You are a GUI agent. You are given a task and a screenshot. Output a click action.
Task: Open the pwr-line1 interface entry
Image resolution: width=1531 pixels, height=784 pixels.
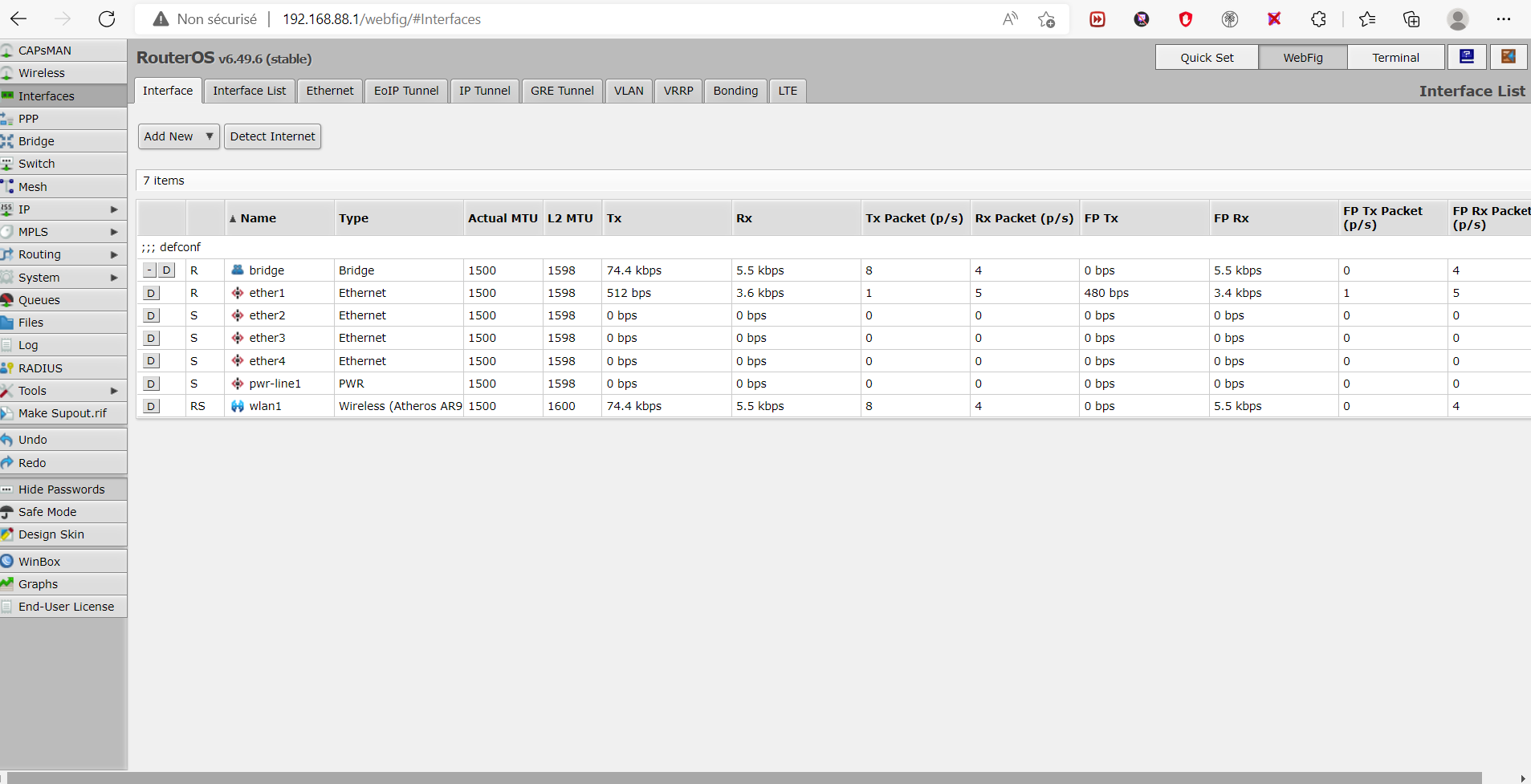point(275,384)
